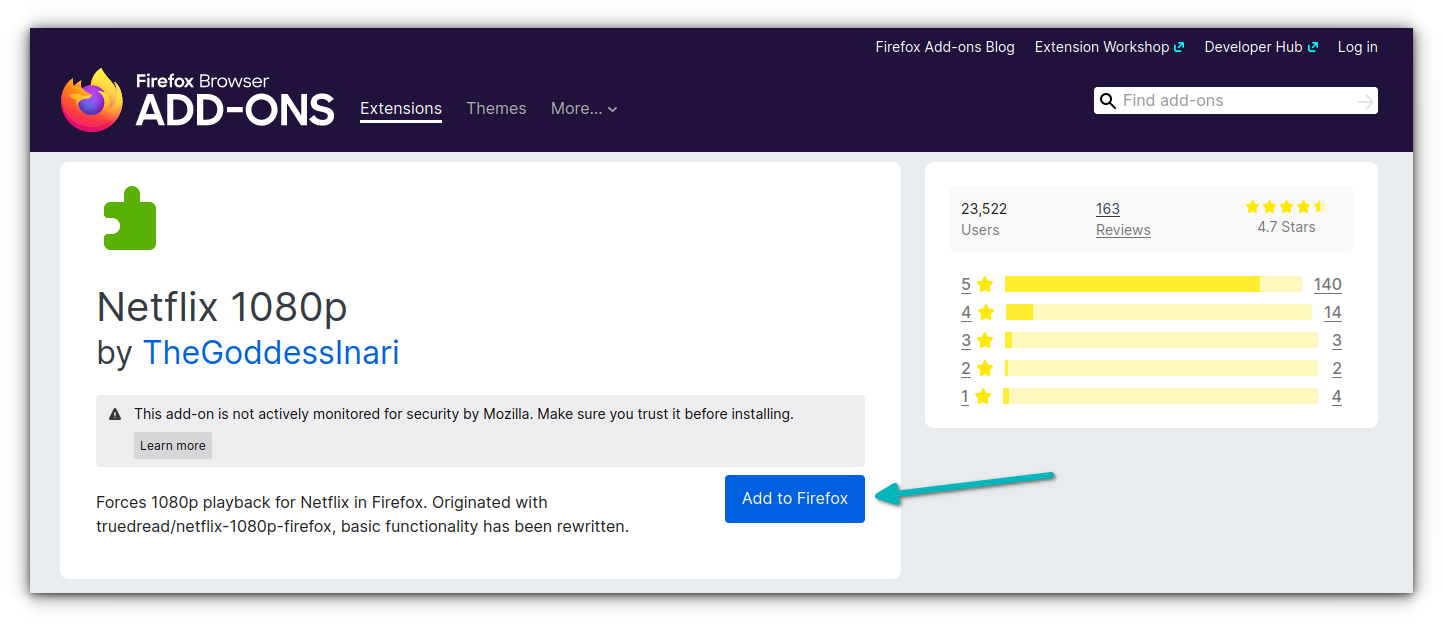
Task: Click the Firefox Browser Add-ons logo
Action: click(198, 100)
